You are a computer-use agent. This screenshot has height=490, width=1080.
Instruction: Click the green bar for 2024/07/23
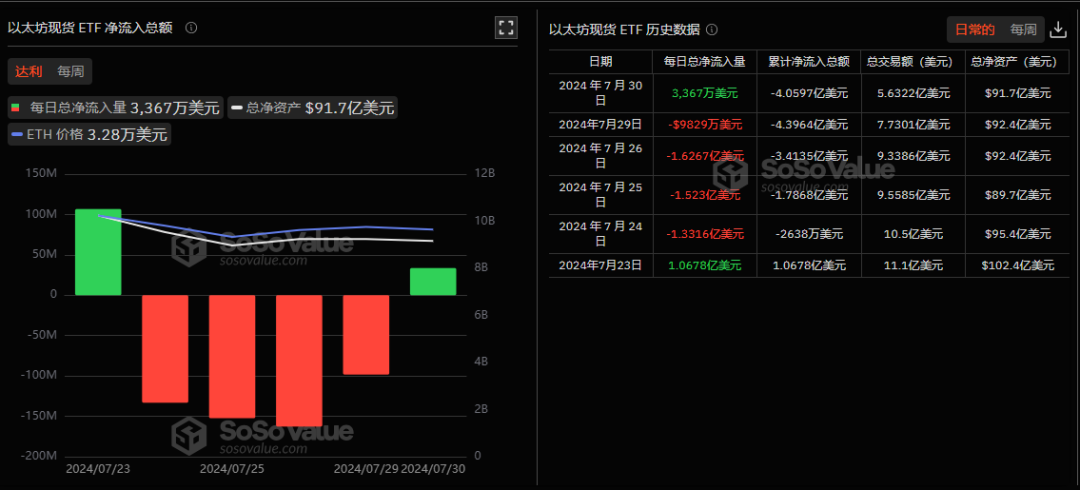tap(98, 252)
